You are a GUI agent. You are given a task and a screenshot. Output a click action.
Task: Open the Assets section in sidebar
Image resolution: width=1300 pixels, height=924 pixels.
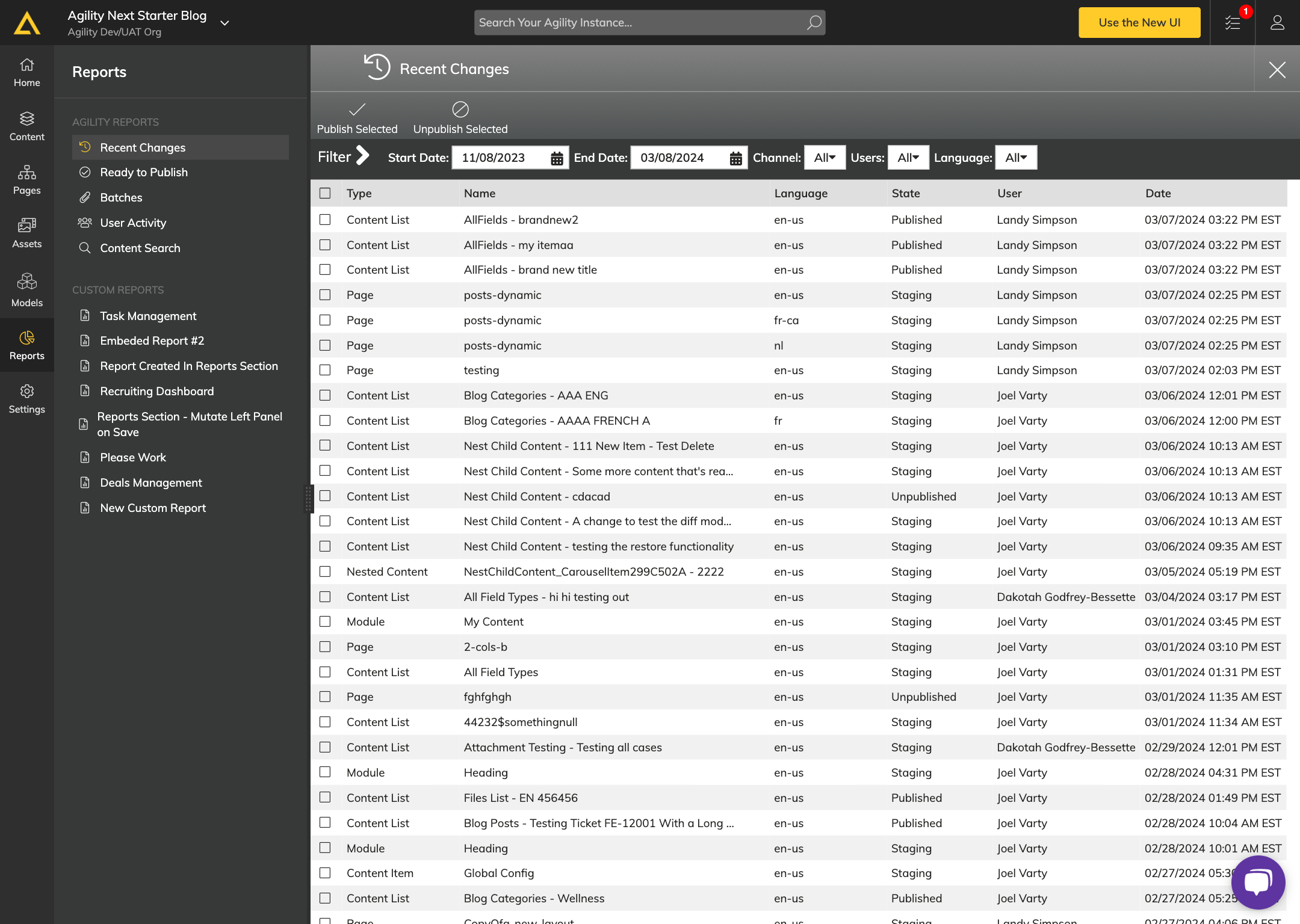pos(26,233)
